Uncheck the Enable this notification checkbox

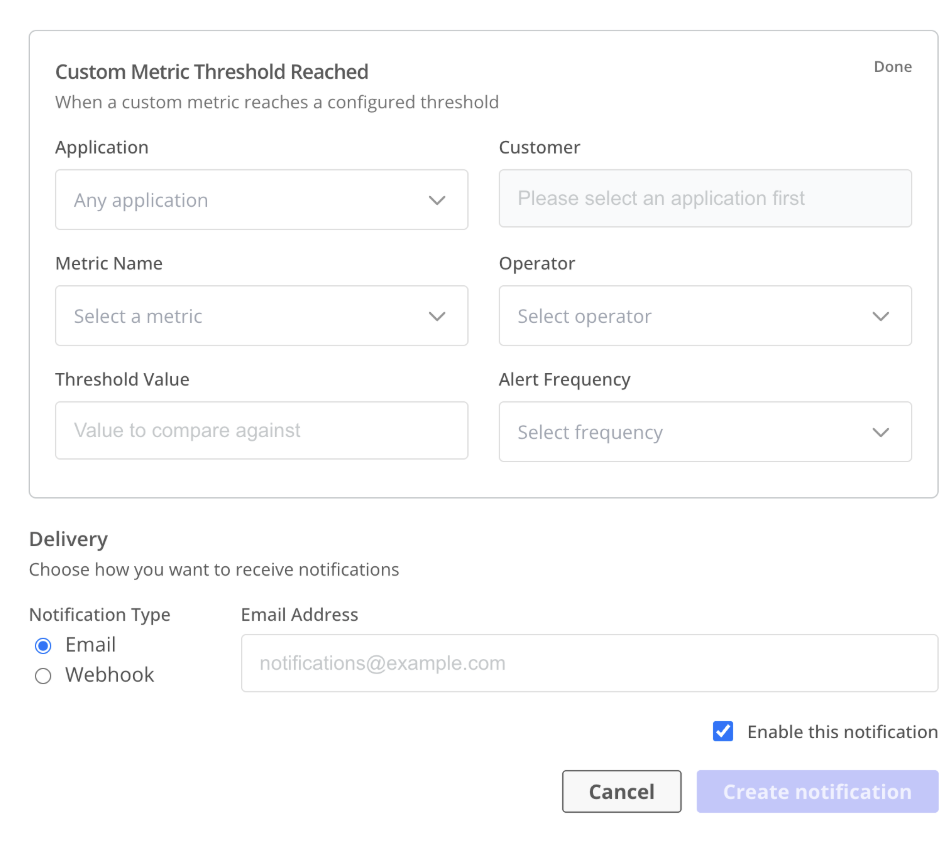pos(723,731)
